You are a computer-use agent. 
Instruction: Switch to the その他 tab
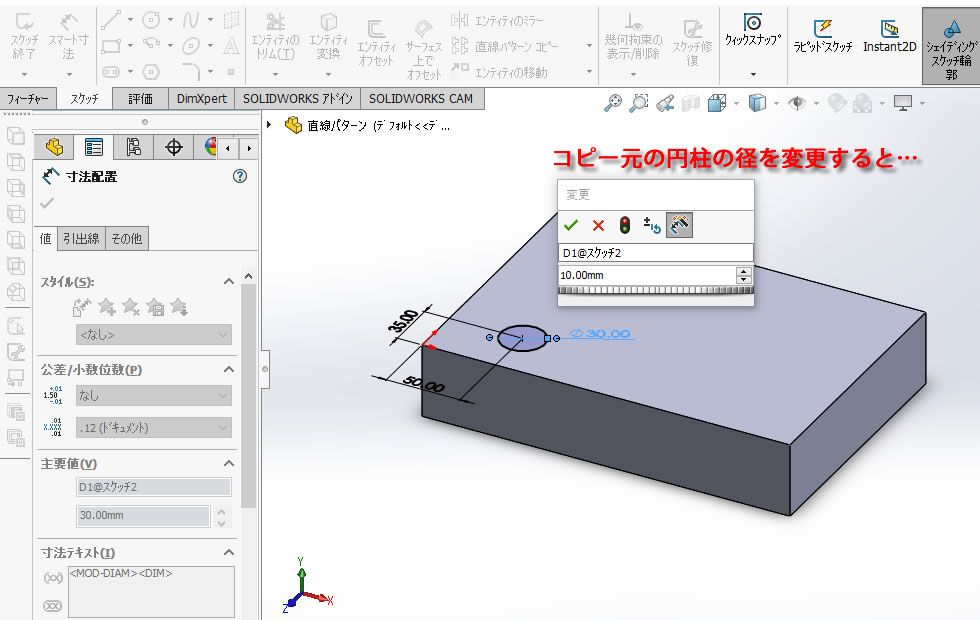[127, 238]
